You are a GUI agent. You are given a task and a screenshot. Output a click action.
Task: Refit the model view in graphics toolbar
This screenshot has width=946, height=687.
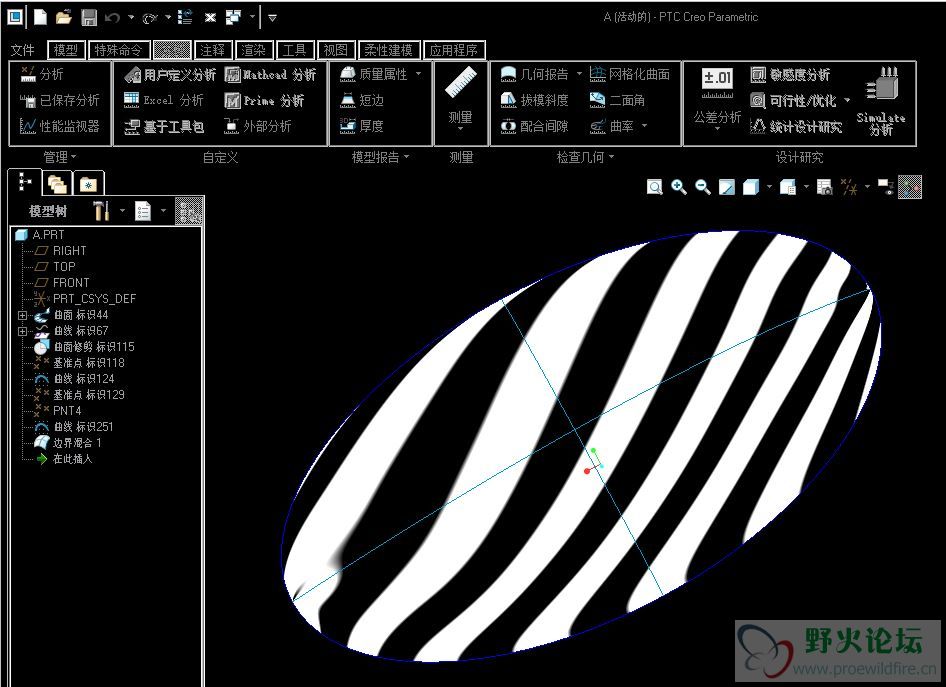click(x=655, y=188)
